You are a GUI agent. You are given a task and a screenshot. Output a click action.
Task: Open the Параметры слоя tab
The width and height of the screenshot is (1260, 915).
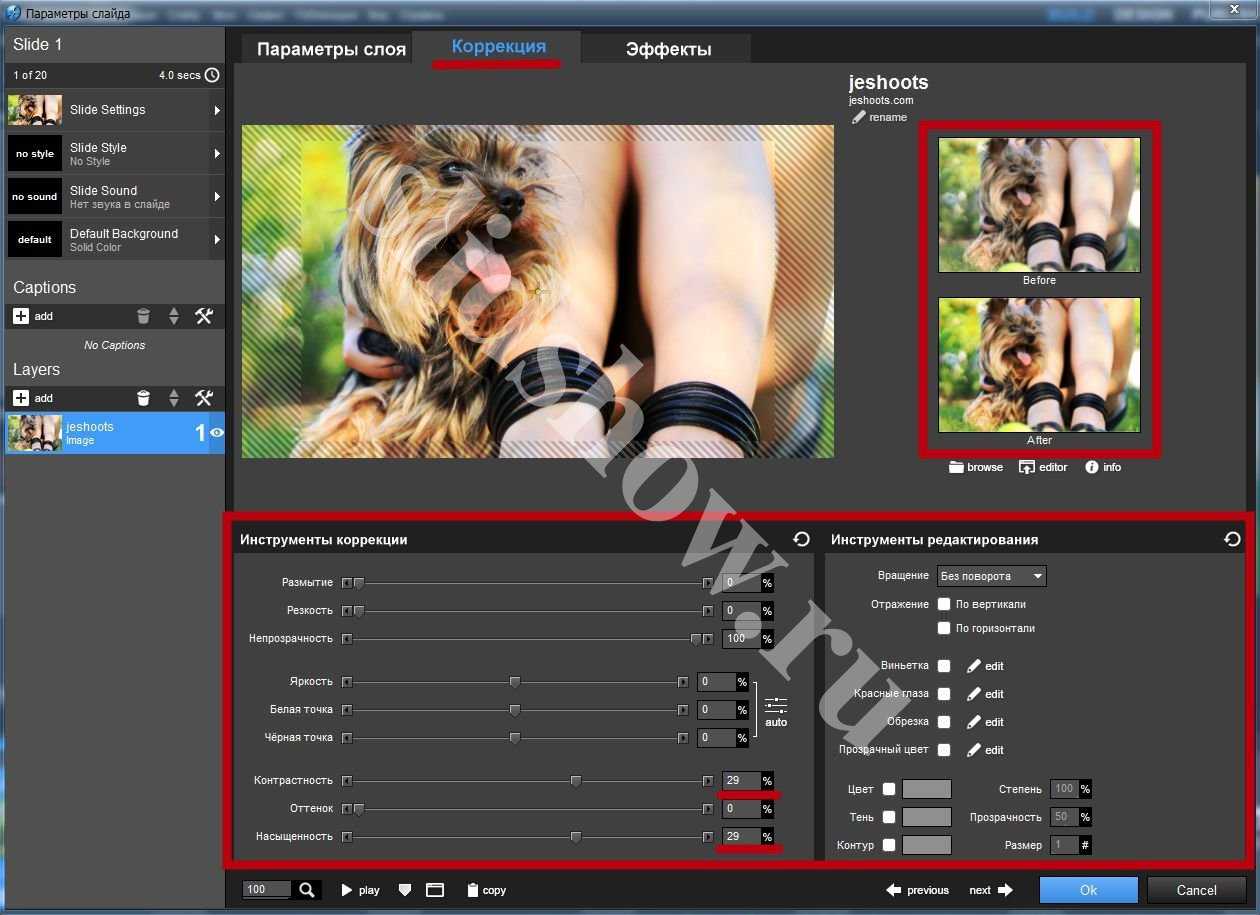(331, 49)
